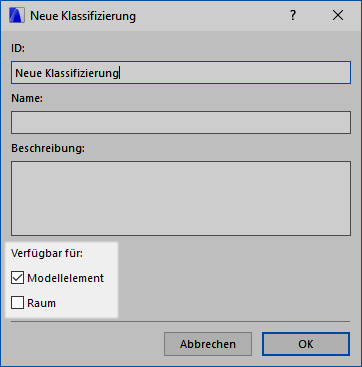Click into the ID text field
Viewport: 362px width, 367px height.
181,72
